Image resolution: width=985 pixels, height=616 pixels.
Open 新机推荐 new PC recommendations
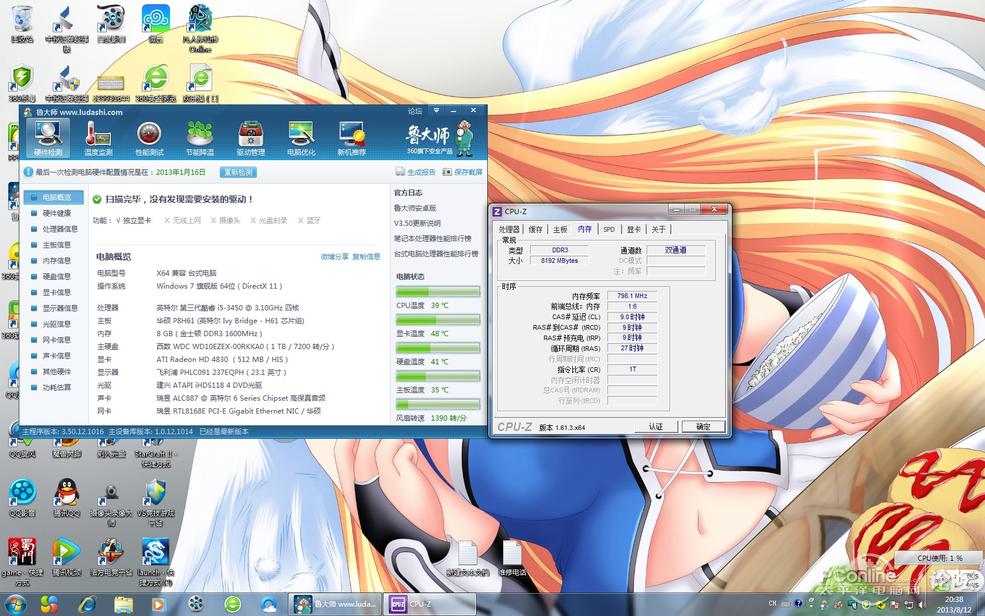[351, 138]
